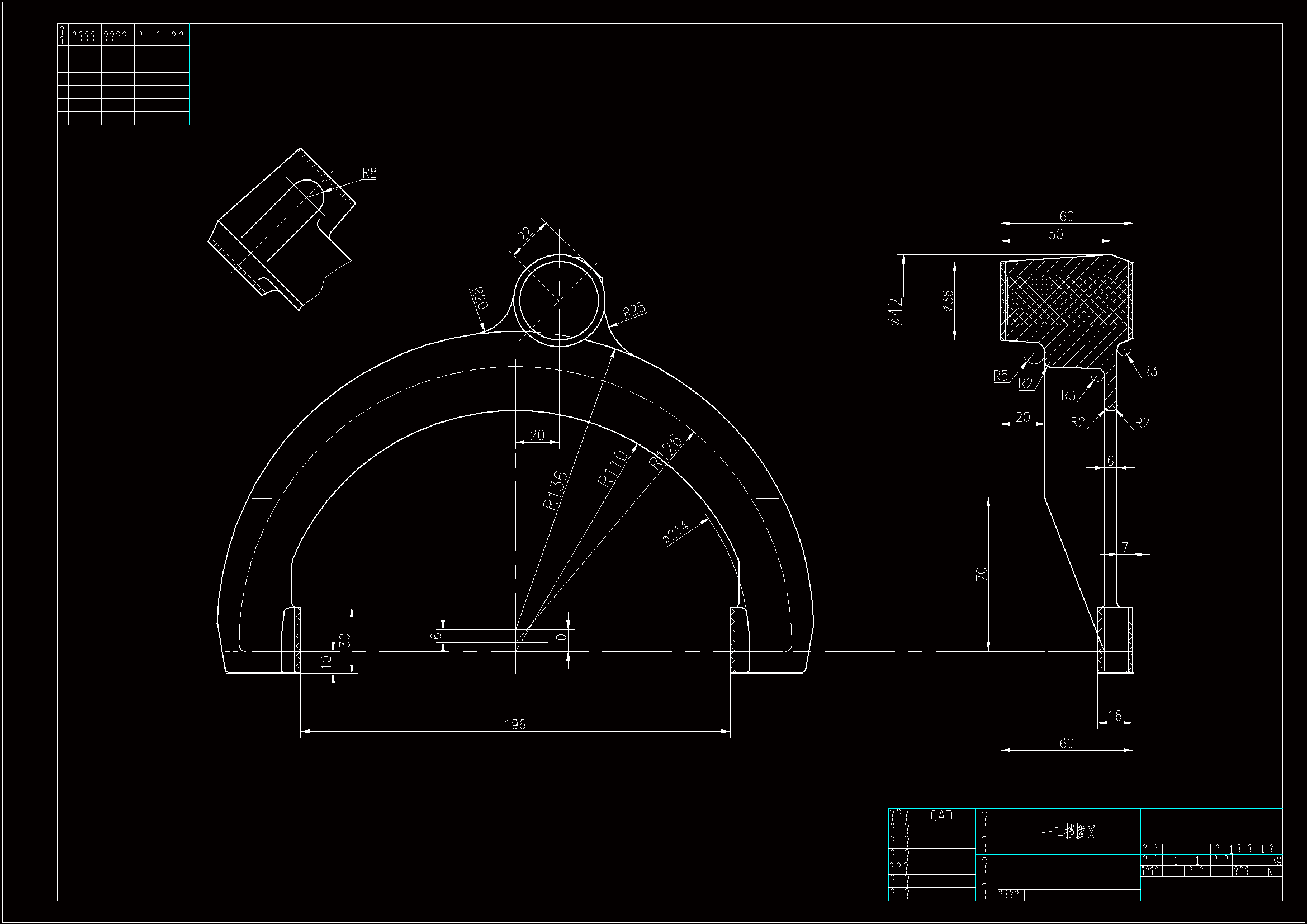
Task: Click the R20 fillet dimension label
Action: click(x=479, y=298)
